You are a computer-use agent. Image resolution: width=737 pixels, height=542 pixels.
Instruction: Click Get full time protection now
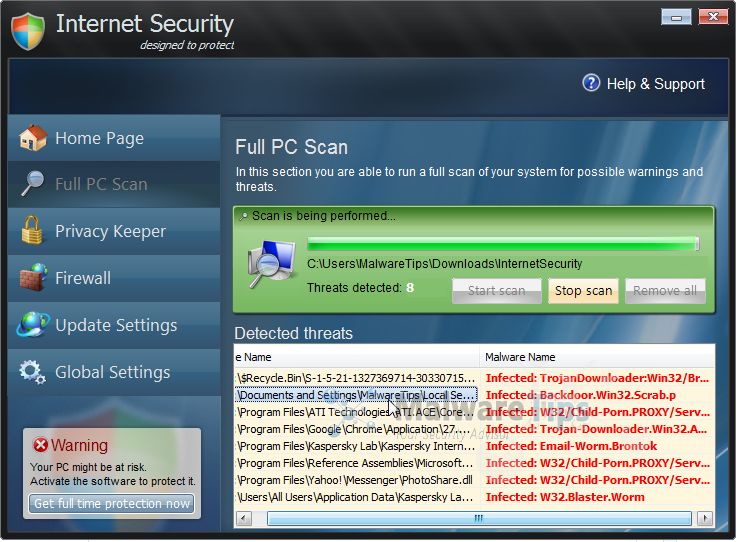pos(112,504)
